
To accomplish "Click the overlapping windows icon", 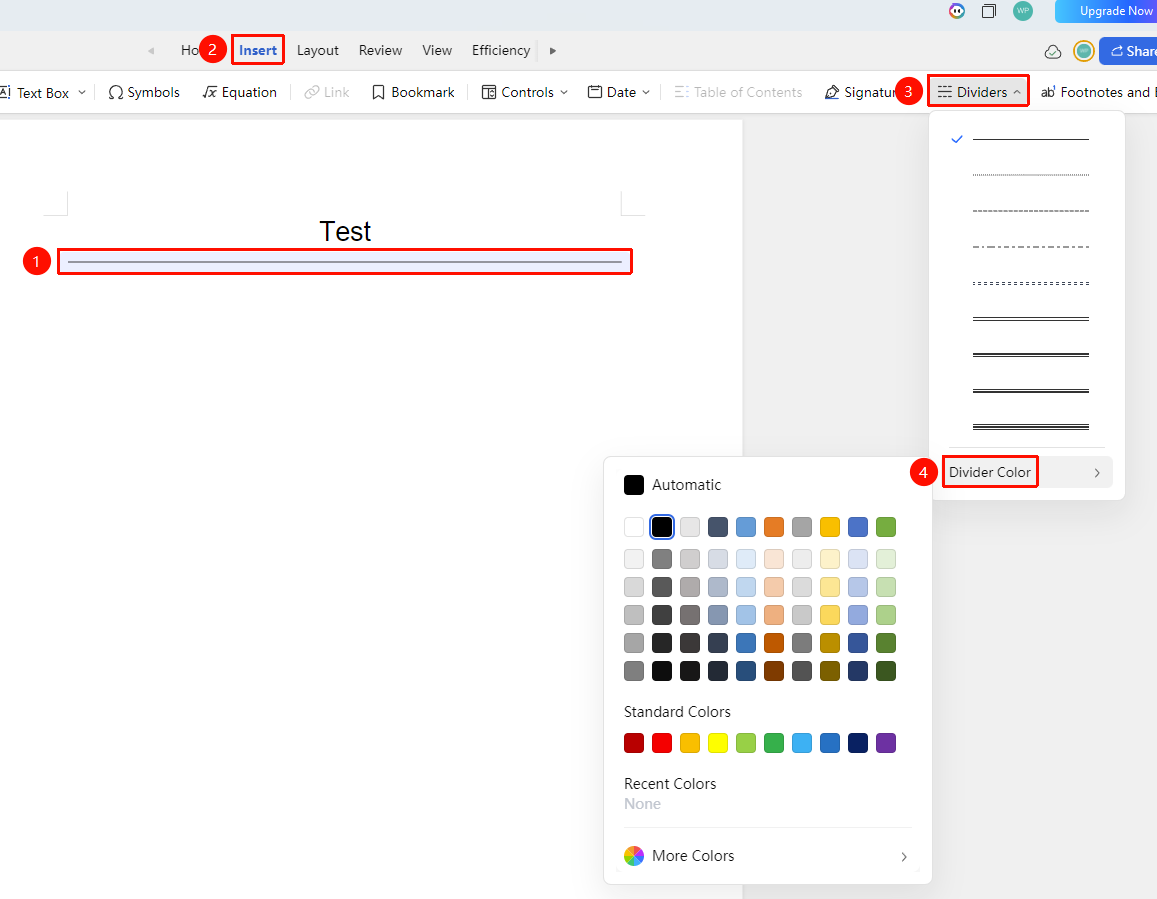I will click(989, 11).
